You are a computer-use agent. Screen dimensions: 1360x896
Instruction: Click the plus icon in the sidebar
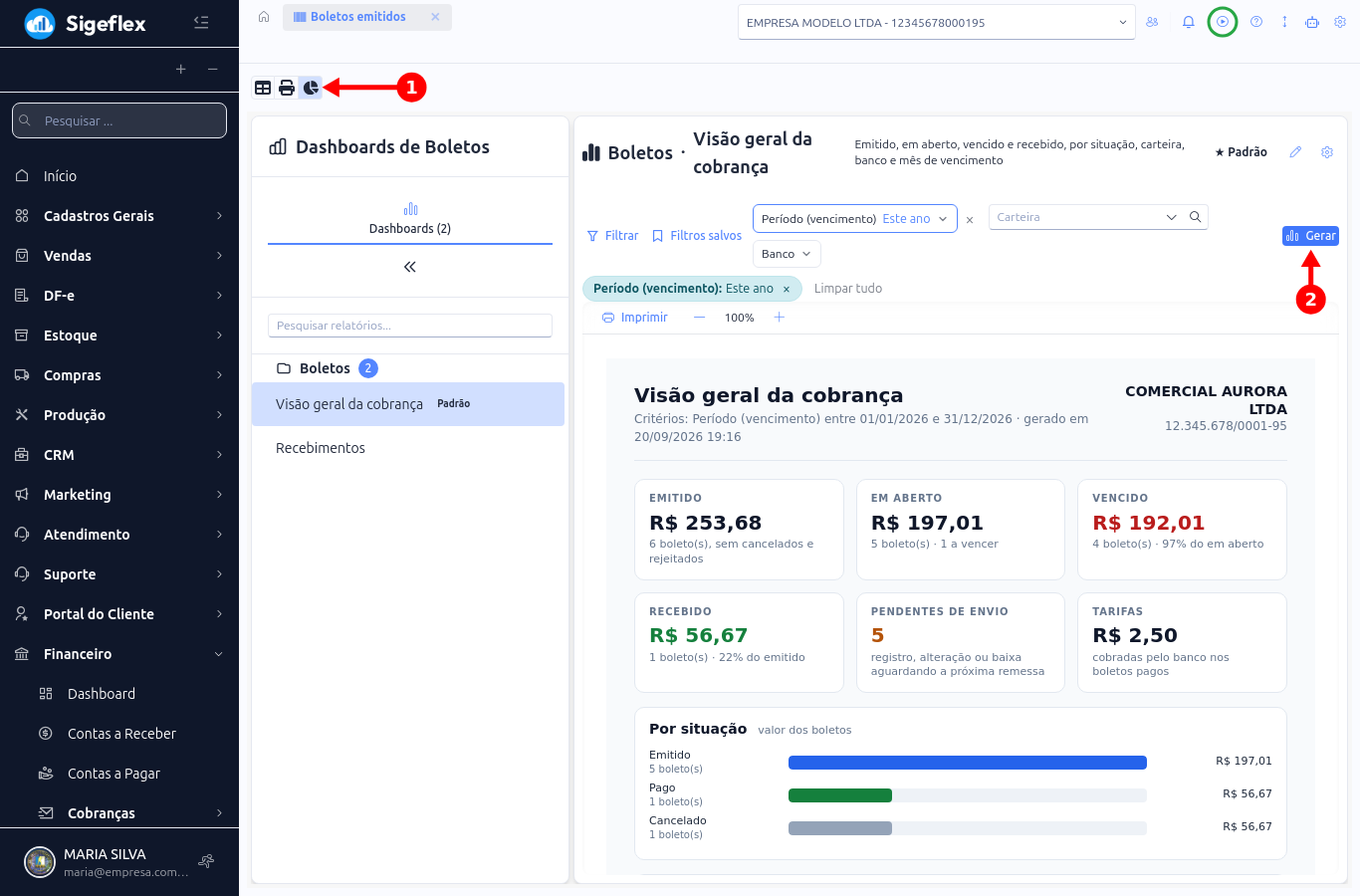(181, 69)
